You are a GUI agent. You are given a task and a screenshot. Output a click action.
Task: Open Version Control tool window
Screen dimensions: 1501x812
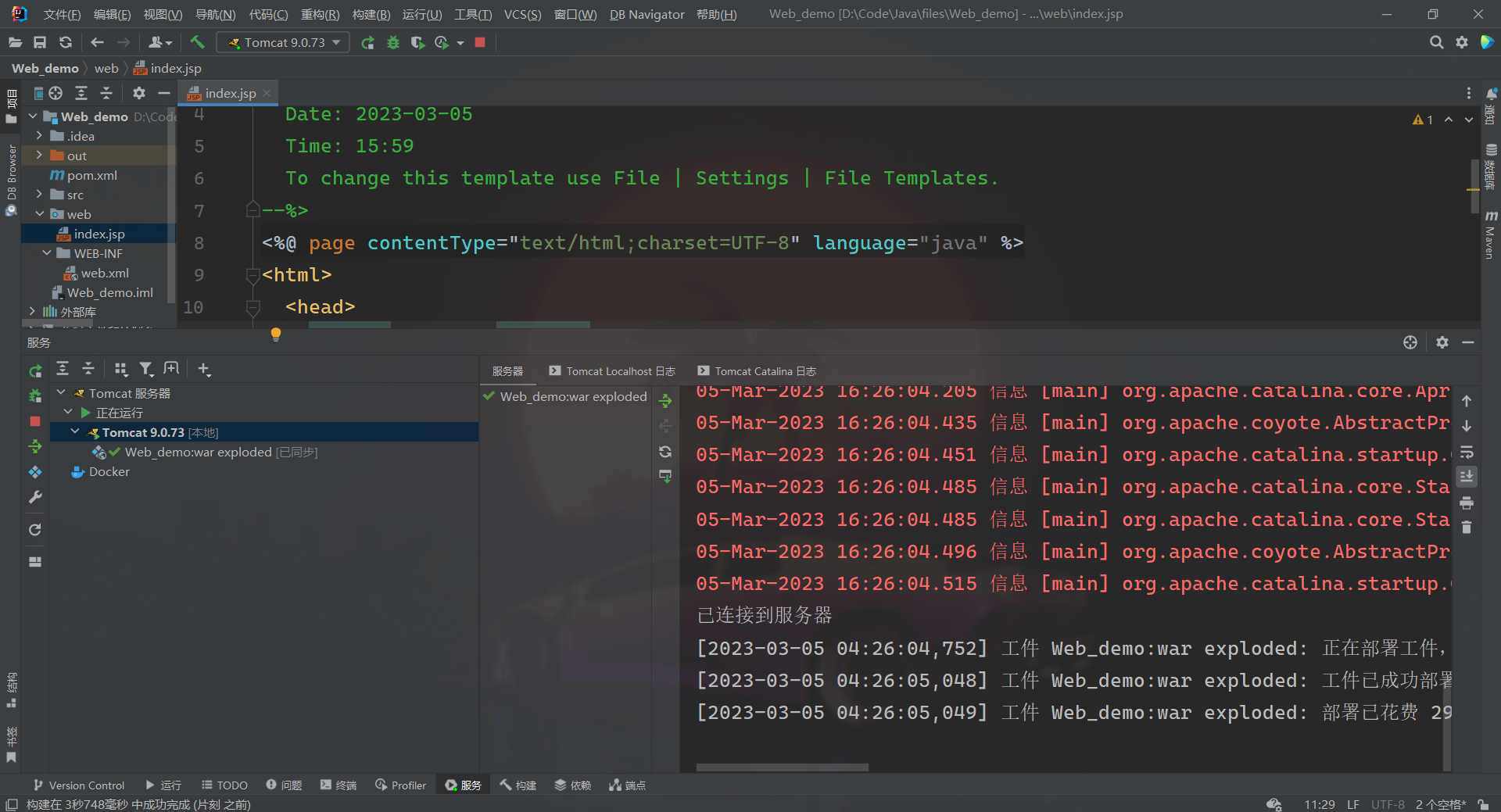pyautogui.click(x=79, y=785)
